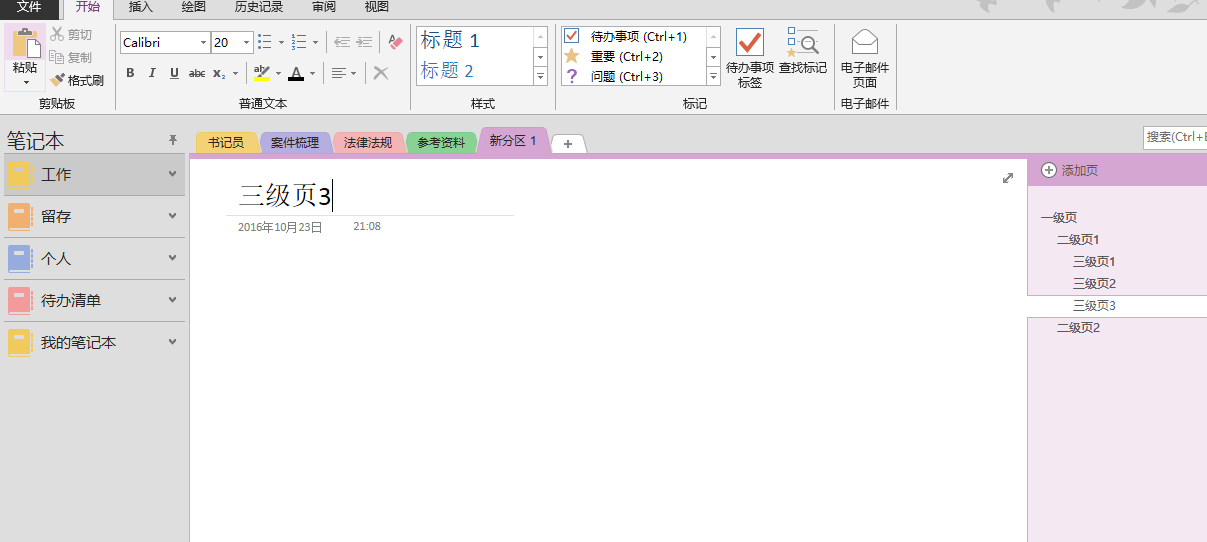The image size is (1207, 542).
Task: Apply 待办事项 (Ctrl+1) to-do tag
Action: (633, 36)
